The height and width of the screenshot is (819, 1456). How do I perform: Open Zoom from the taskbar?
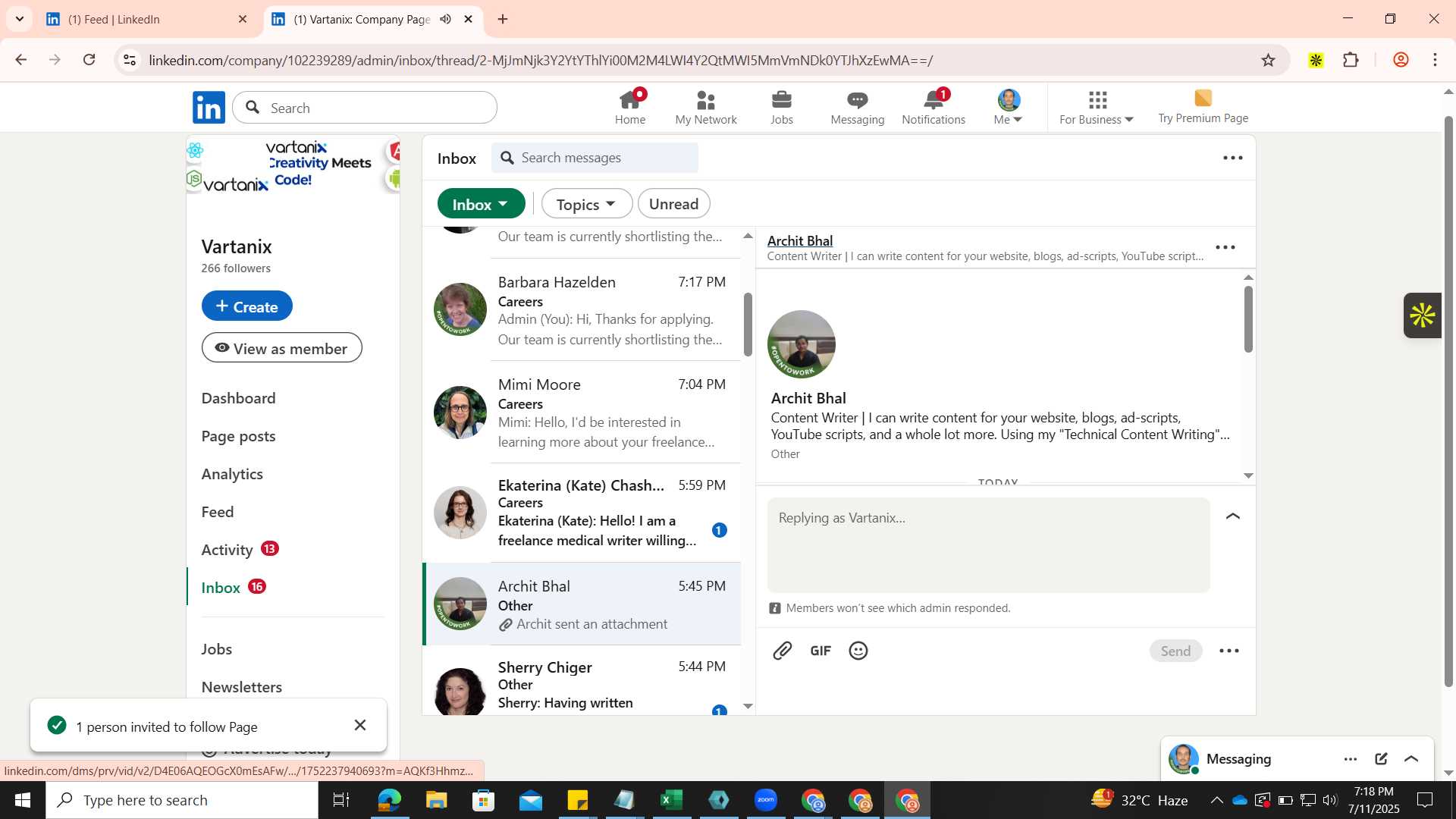click(766, 800)
